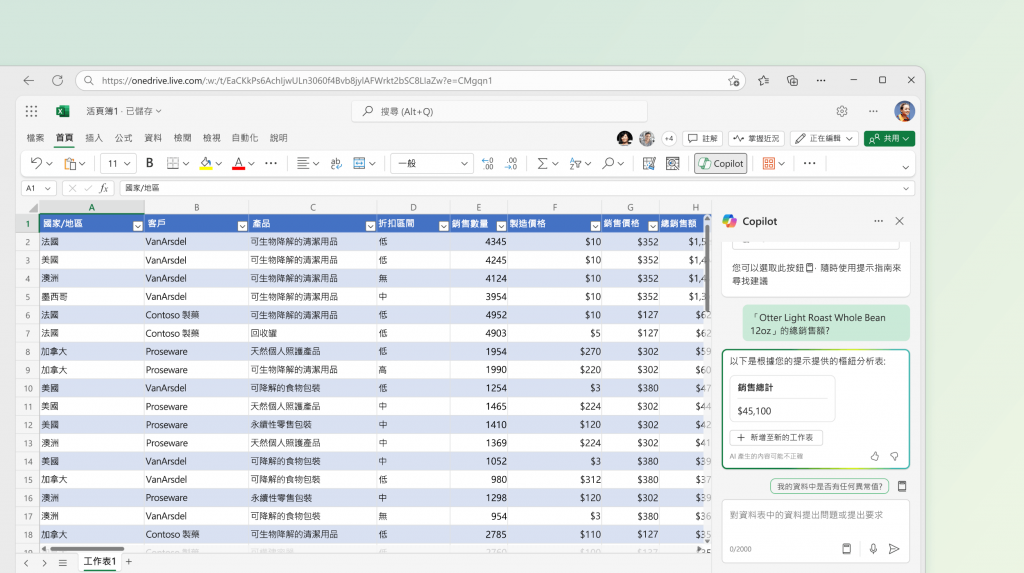Switch to the 公式 tab

click(123, 138)
